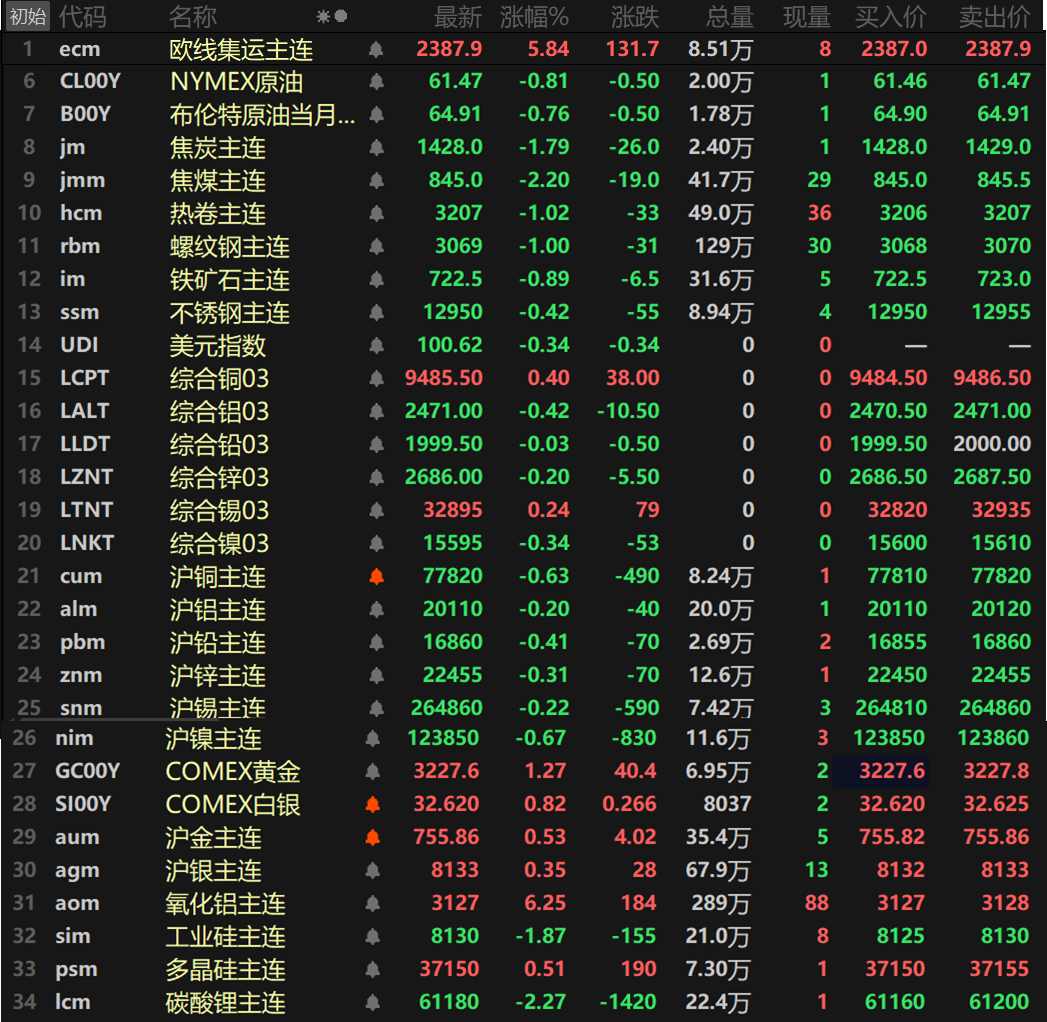Click the alert bell for 焦炭主连
1047x1022 pixels.
377,148
